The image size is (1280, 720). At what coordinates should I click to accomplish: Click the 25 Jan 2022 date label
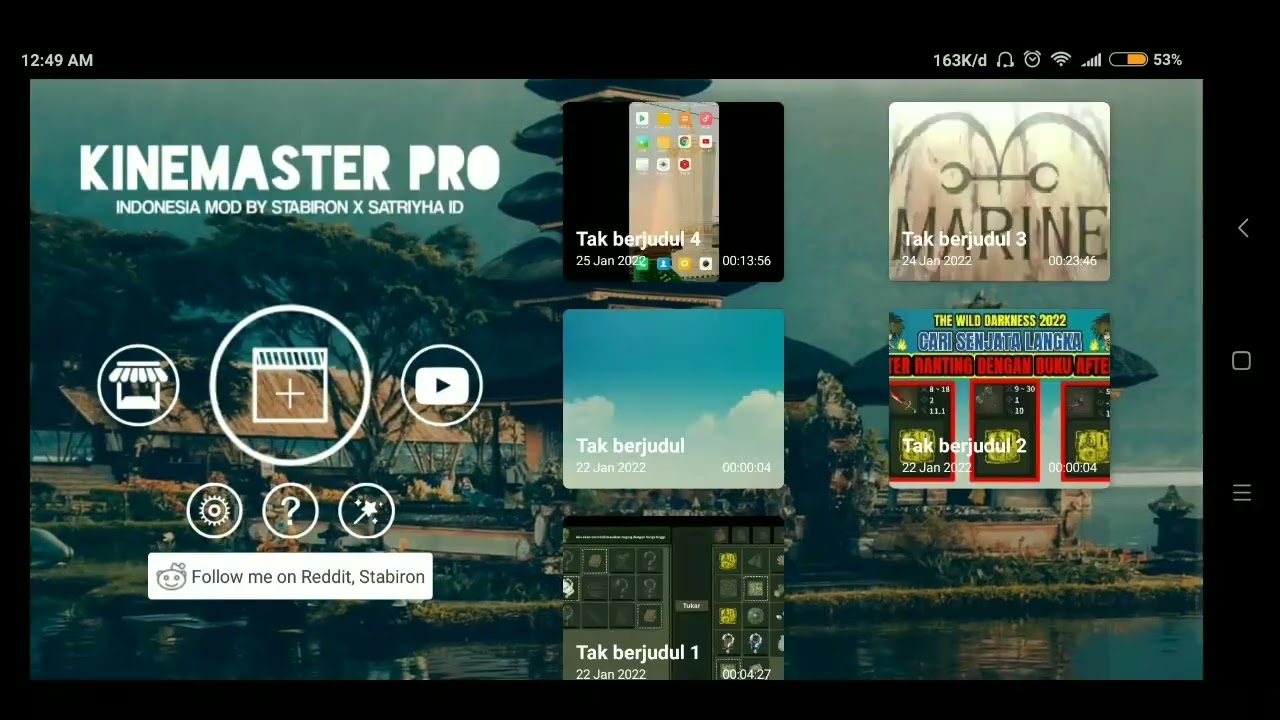(611, 261)
